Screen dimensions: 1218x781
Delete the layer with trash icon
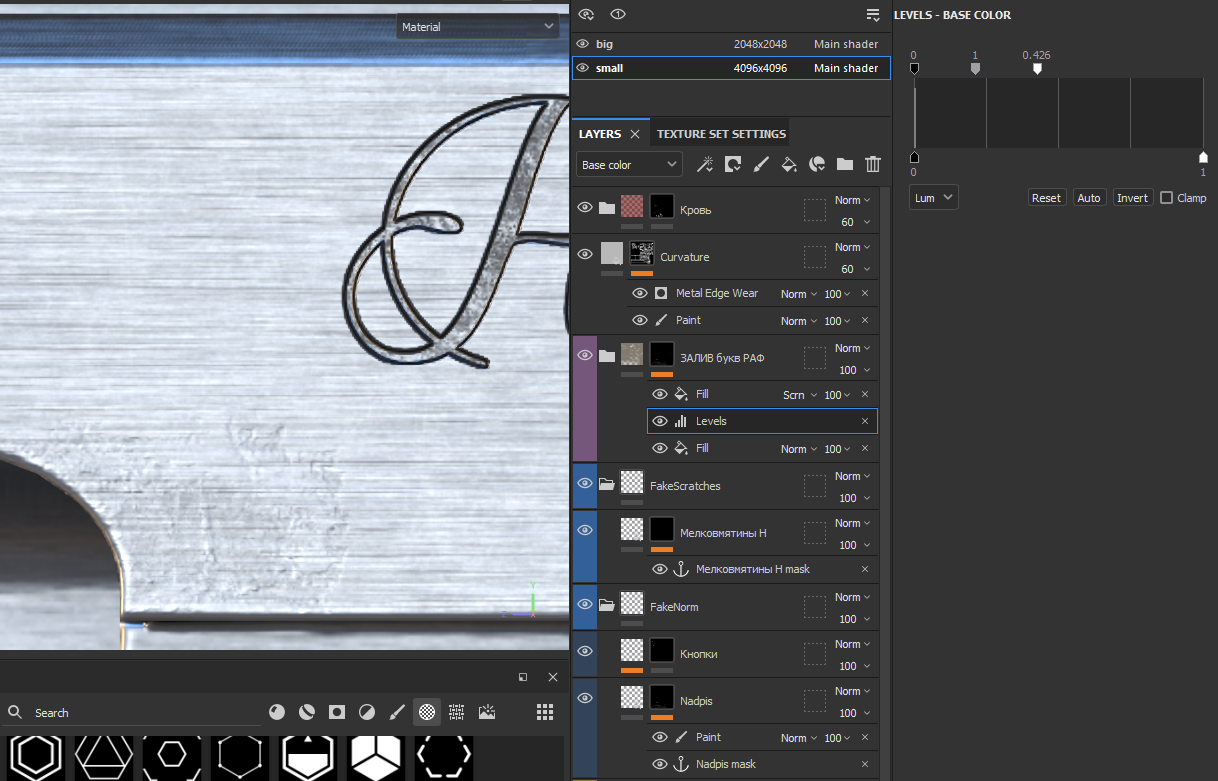coord(873,164)
